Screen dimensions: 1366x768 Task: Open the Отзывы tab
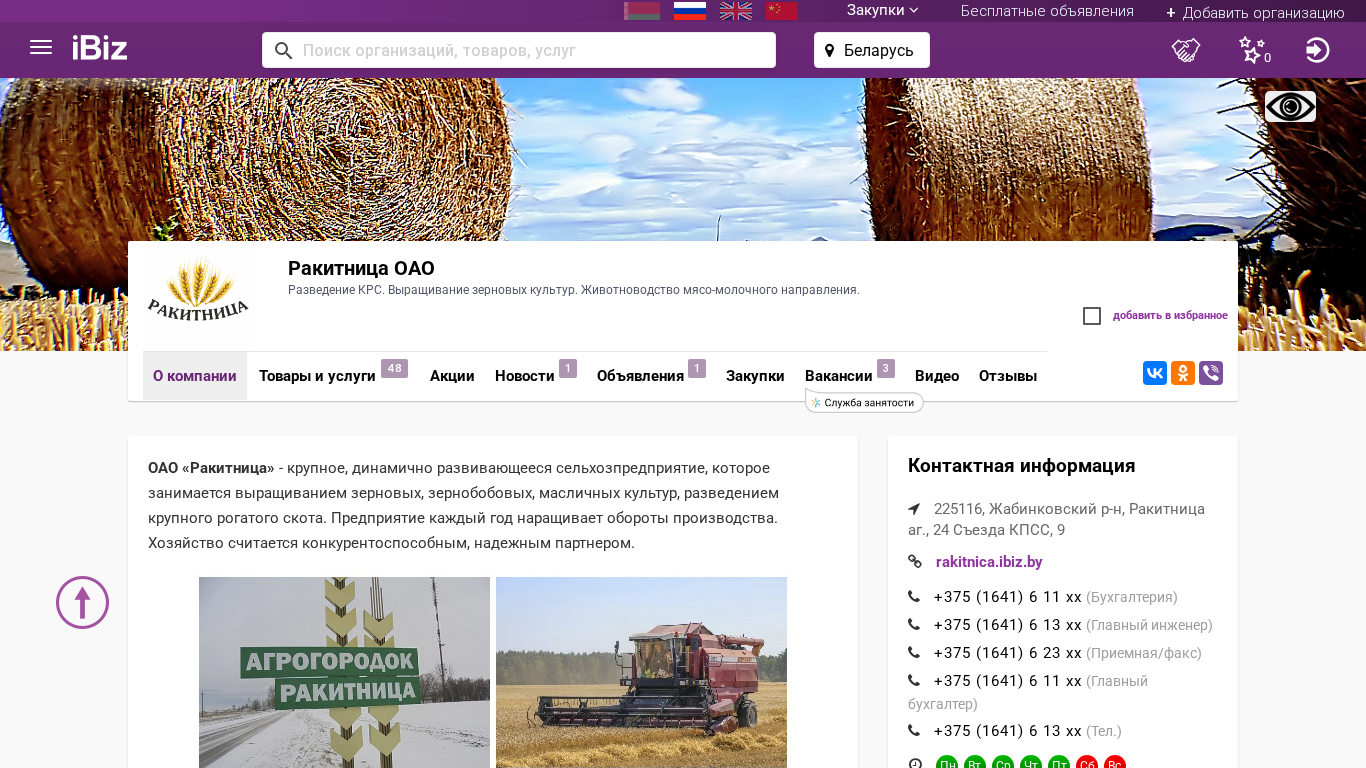1008,376
